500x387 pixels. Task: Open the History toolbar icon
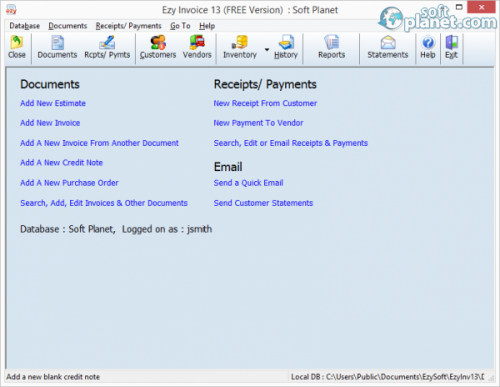click(x=286, y=48)
